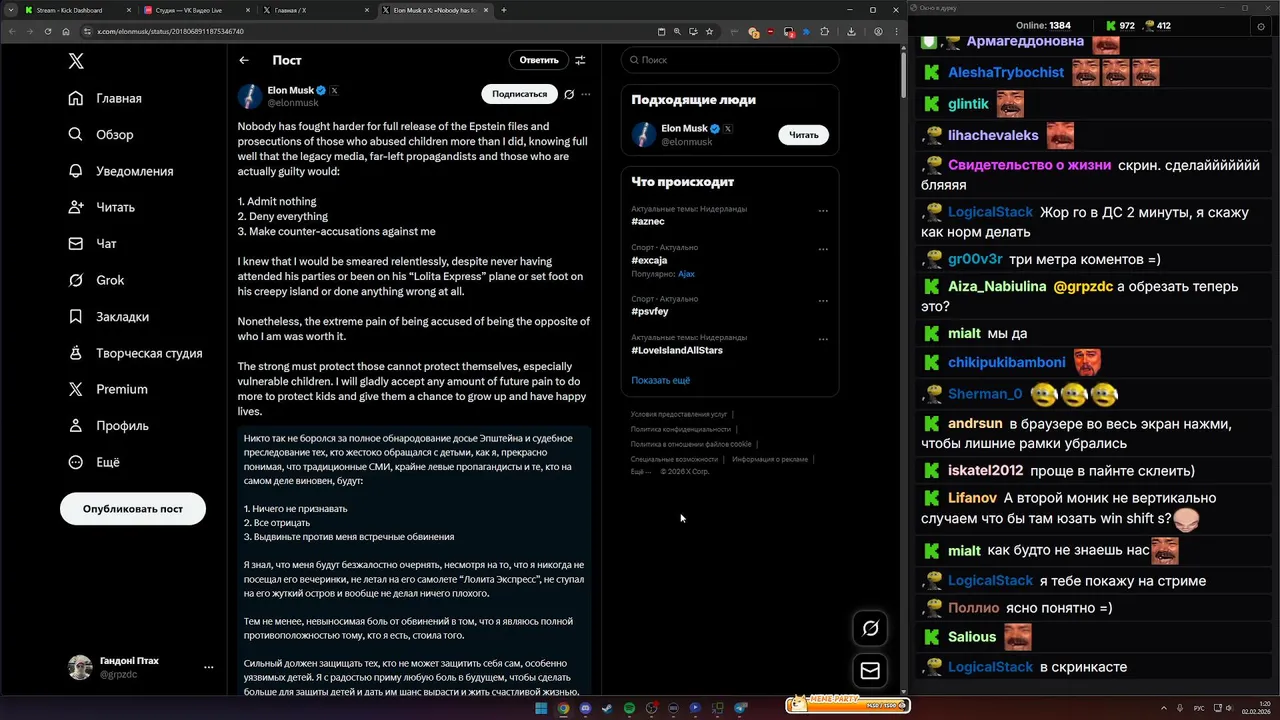
Task: Click the Meme Party progress bar widget
Action: [848, 705]
